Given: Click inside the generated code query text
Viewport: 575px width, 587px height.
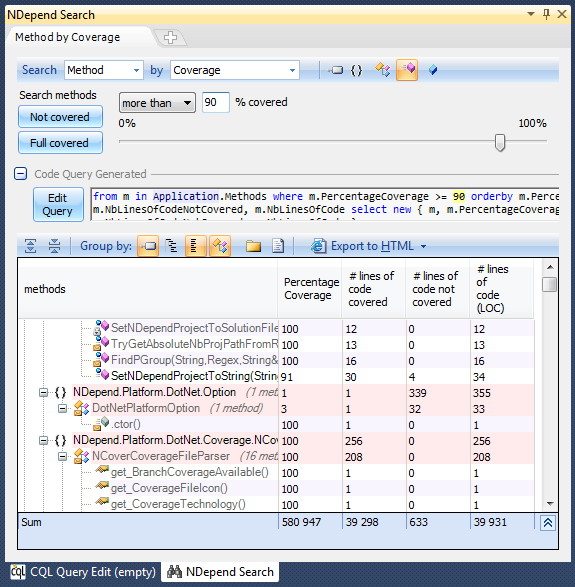Looking at the screenshot, I should click(325, 204).
